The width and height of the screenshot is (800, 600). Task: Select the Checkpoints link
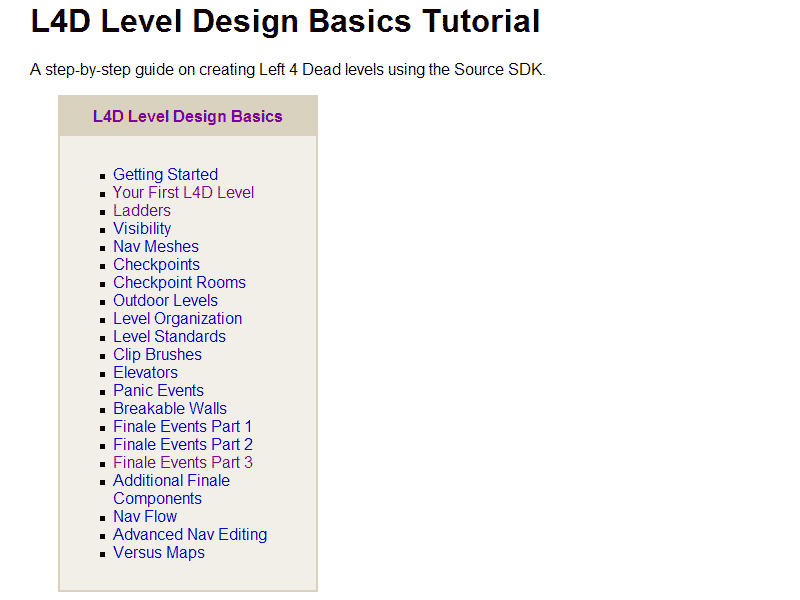click(x=156, y=265)
